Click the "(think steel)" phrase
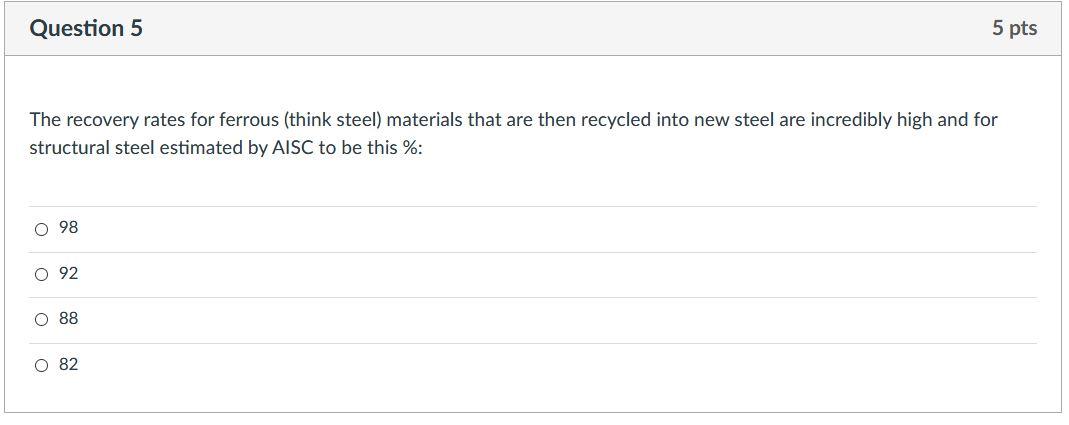The height and width of the screenshot is (425, 1069). [x=333, y=121]
